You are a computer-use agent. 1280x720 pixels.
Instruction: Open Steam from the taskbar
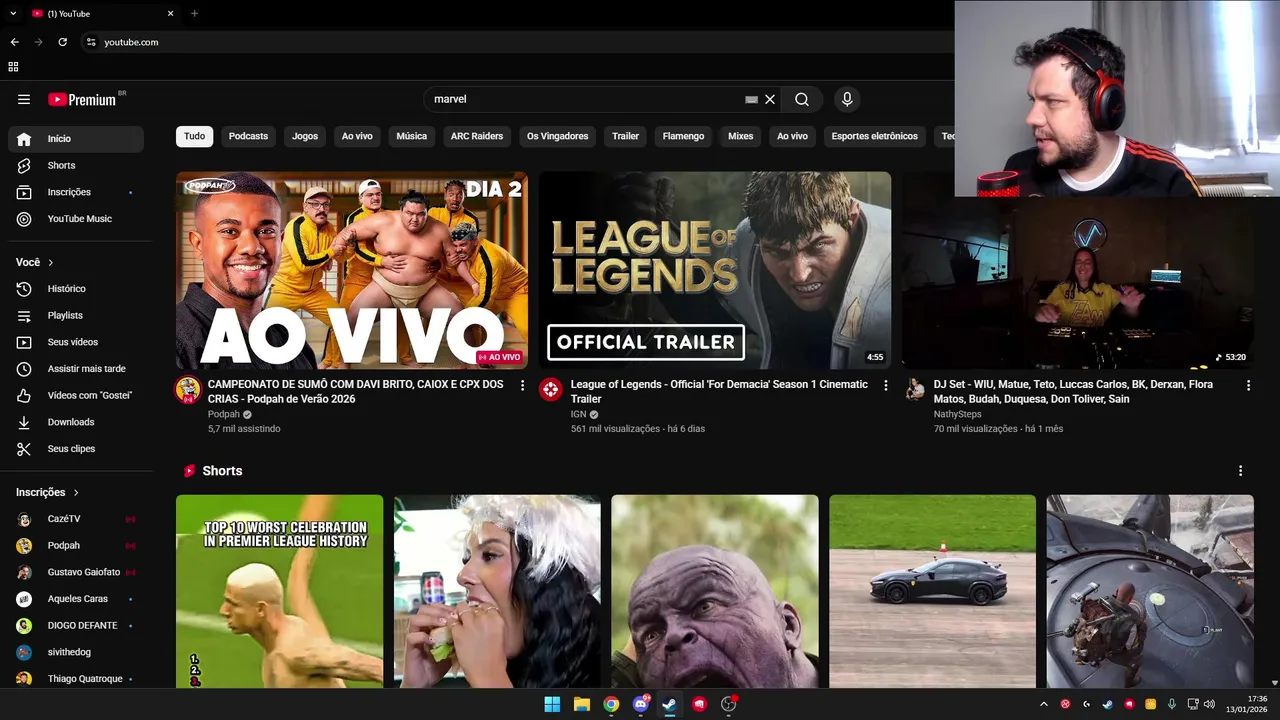click(670, 704)
